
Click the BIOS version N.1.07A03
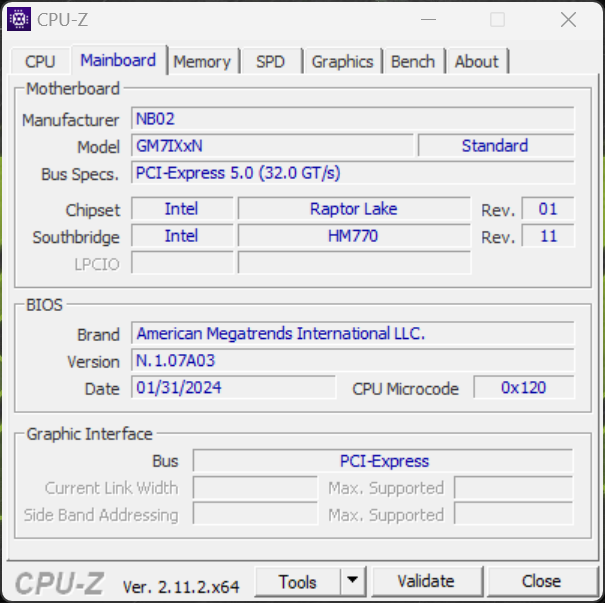(353, 360)
